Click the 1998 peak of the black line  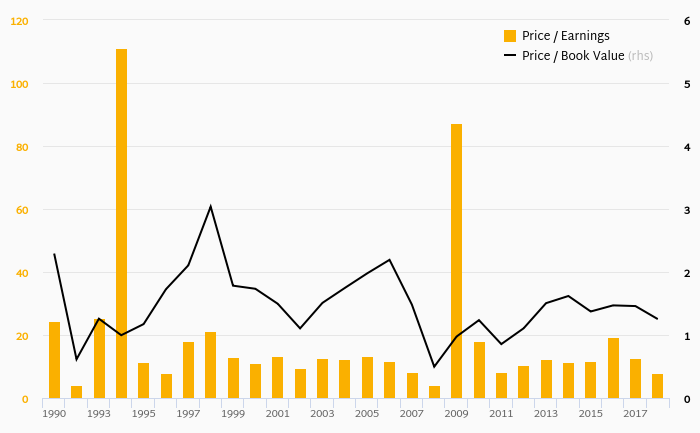211,207
